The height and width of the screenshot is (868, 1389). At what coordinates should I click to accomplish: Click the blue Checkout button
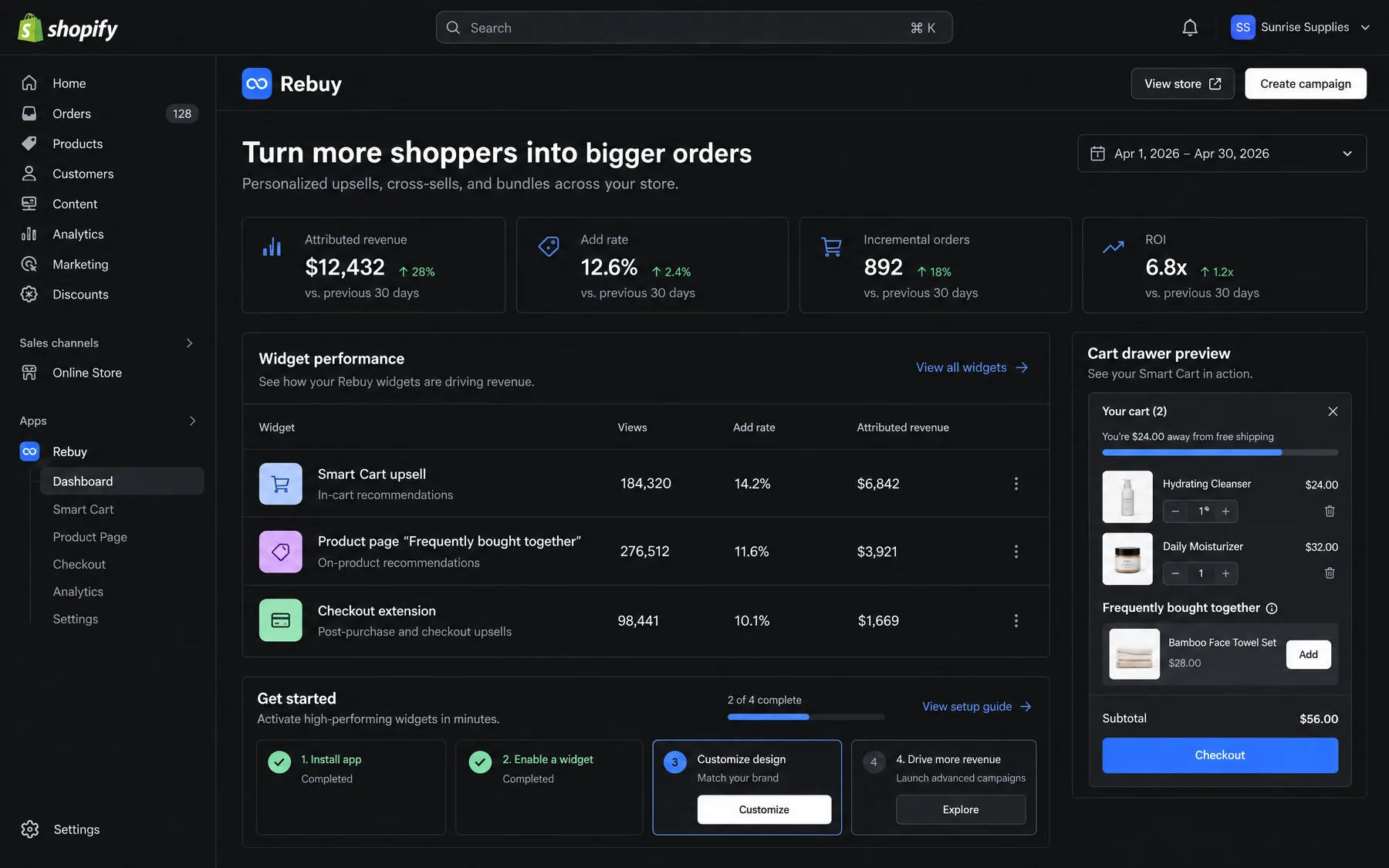pyautogui.click(x=1219, y=755)
